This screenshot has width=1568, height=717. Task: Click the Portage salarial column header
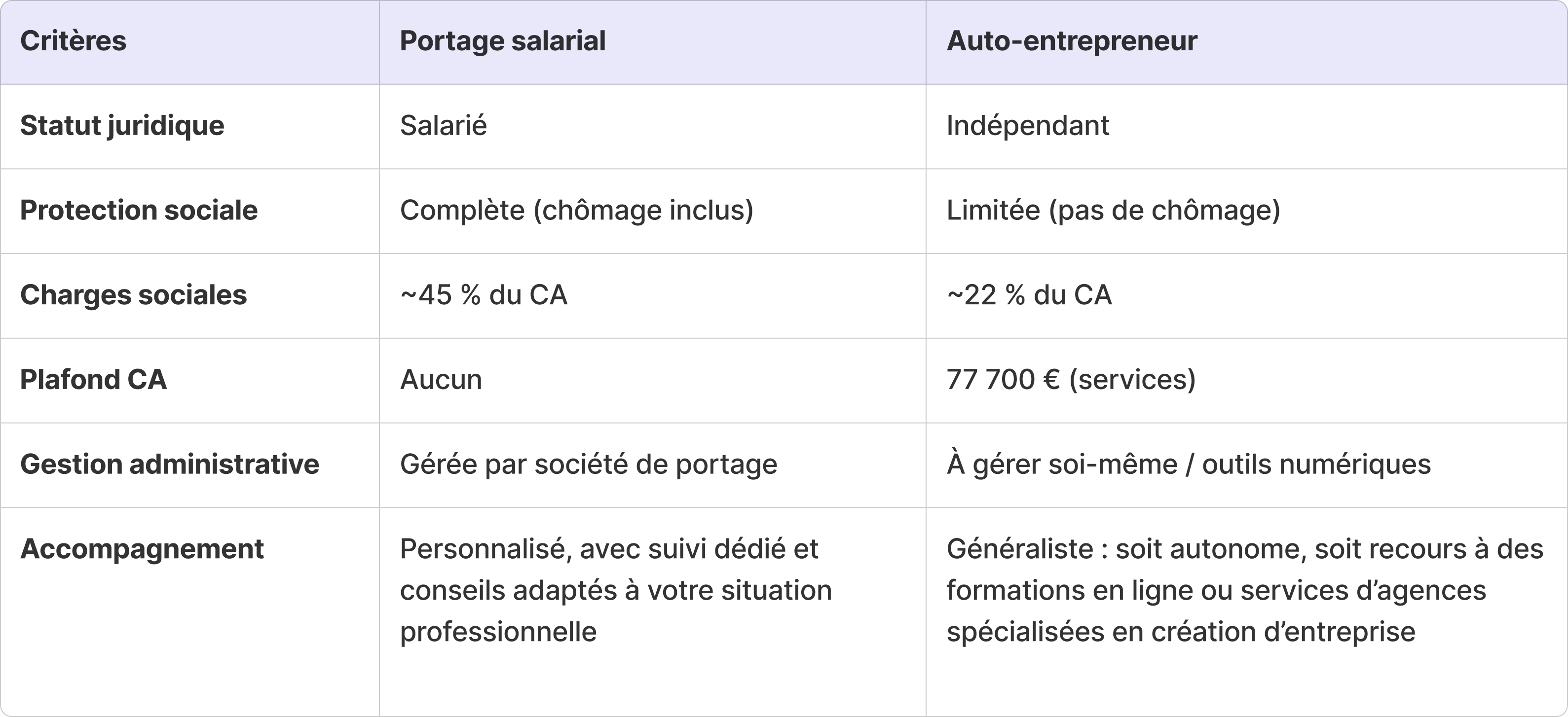click(x=502, y=41)
